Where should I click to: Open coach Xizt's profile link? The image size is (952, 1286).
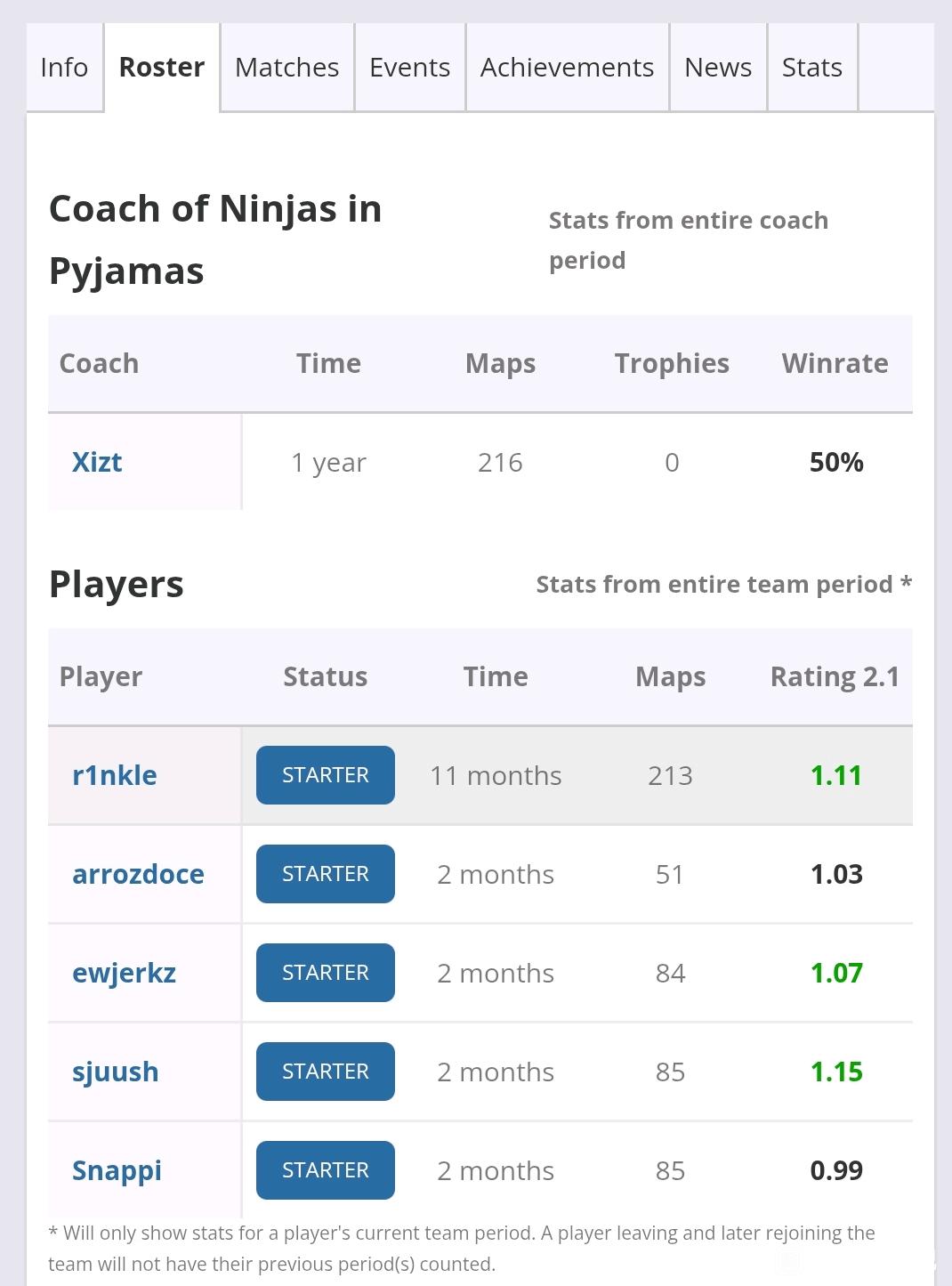(x=97, y=462)
